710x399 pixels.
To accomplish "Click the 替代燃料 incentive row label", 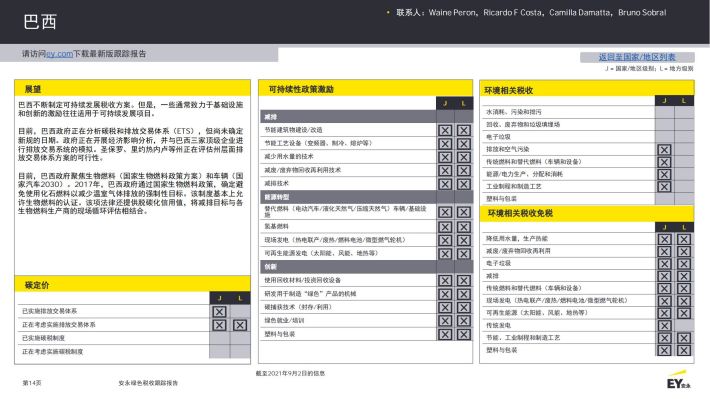I will [345, 212].
